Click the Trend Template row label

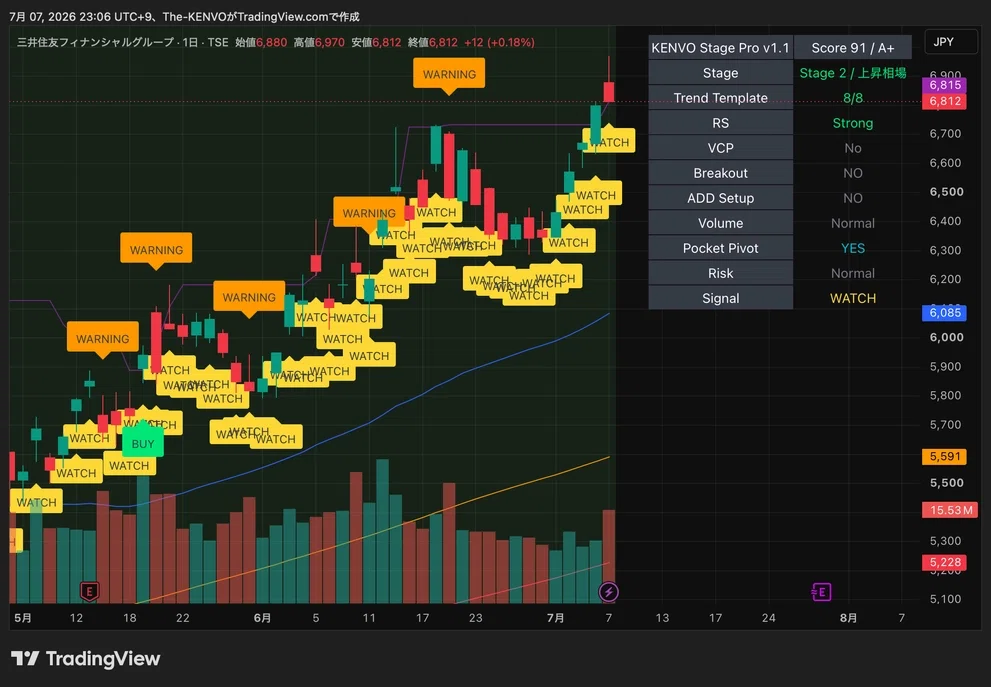tap(720, 98)
